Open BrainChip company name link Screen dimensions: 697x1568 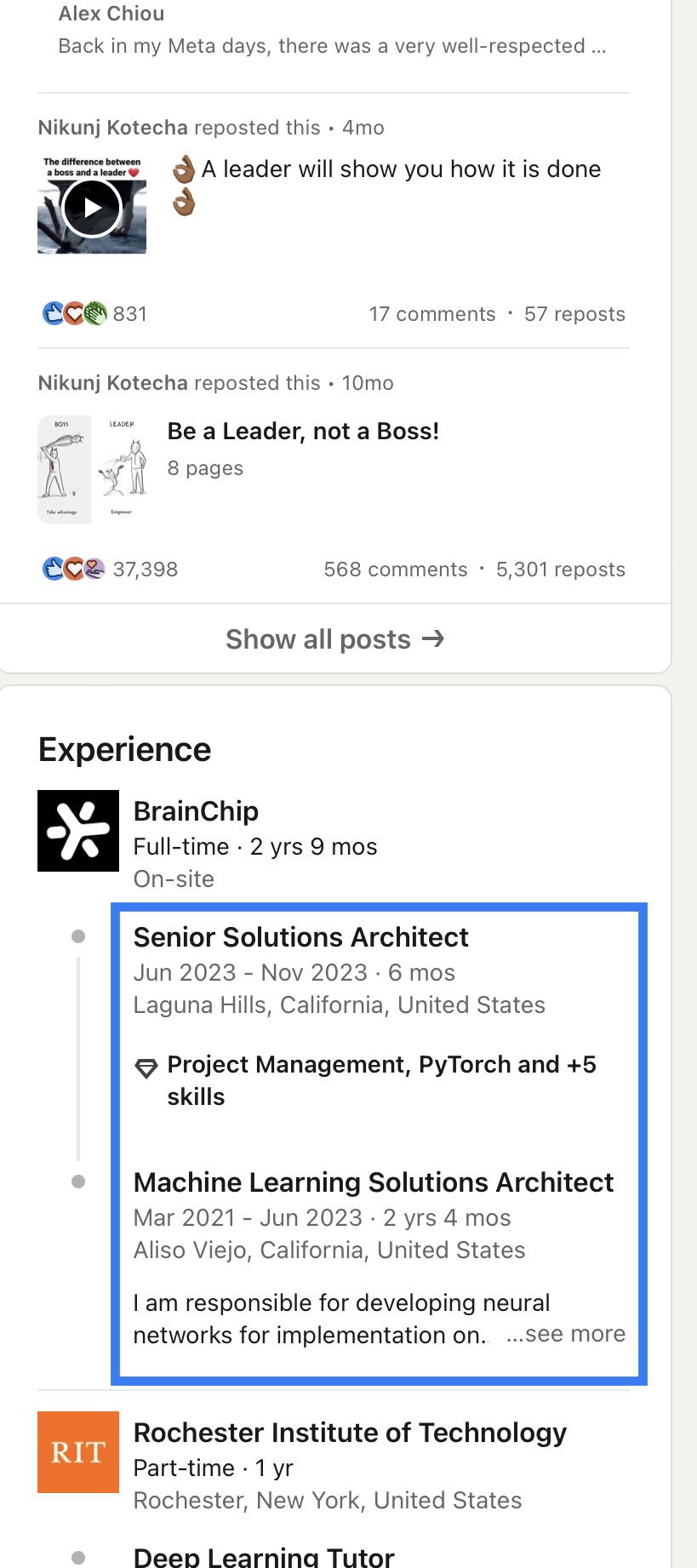196,811
